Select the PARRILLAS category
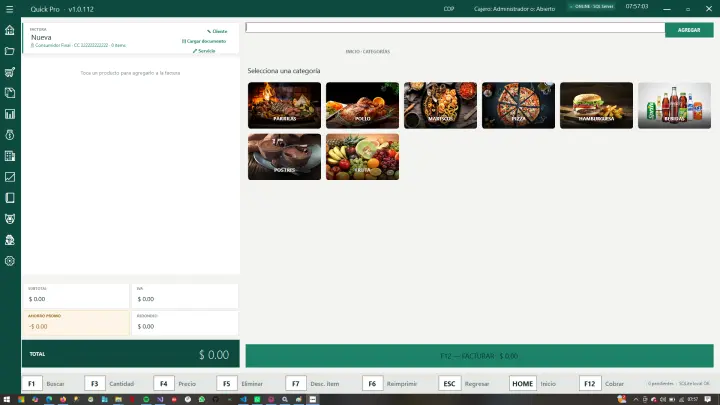This screenshot has height=405, width=720. (x=284, y=105)
